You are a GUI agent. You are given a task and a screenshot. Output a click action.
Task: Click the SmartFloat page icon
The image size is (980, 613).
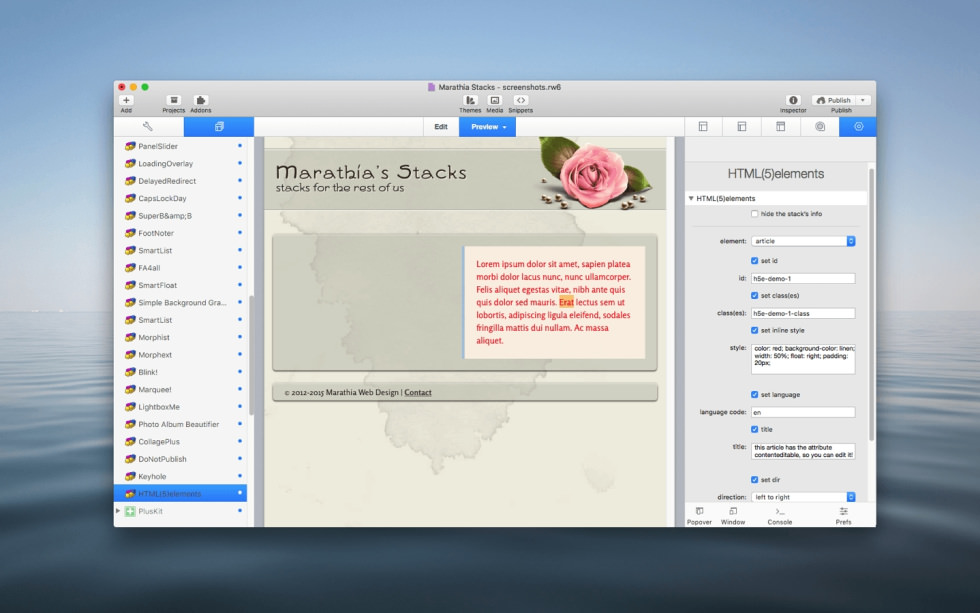(x=130, y=285)
